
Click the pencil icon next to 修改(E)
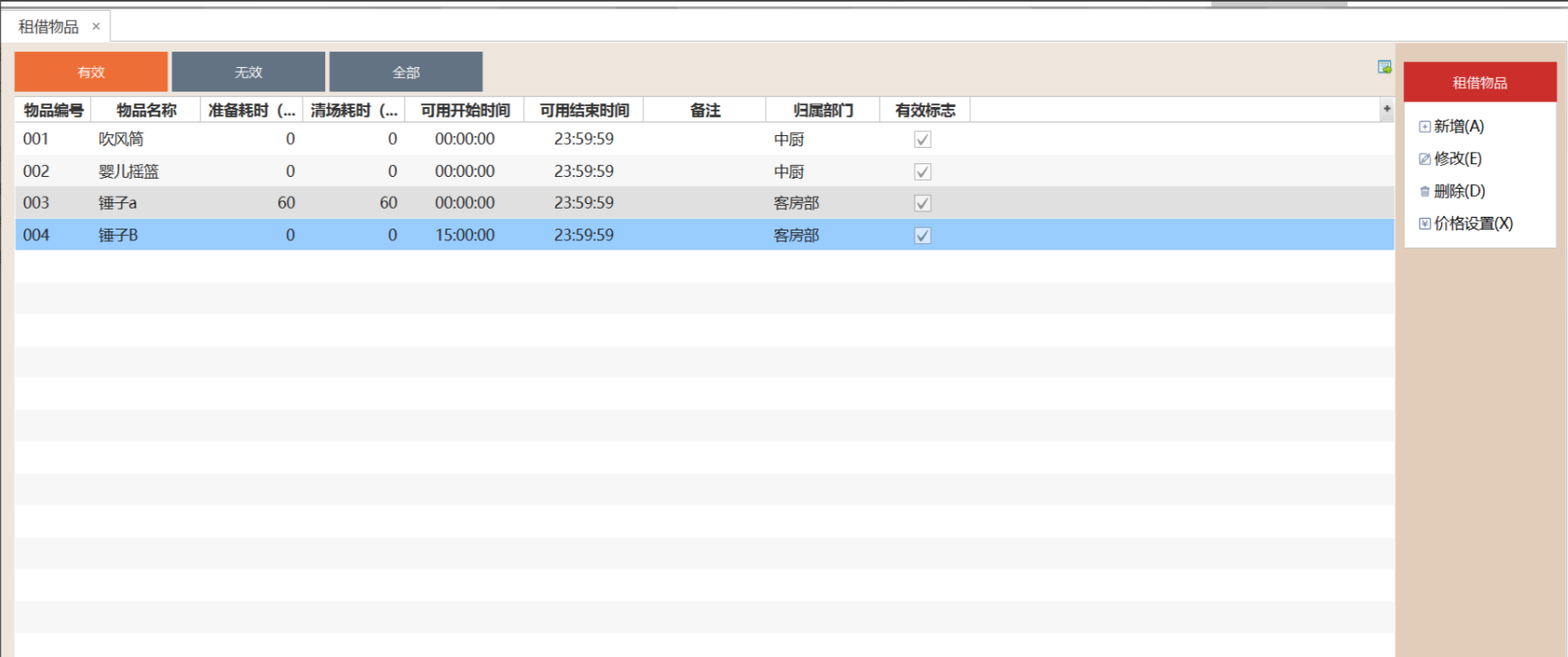[x=1425, y=159]
